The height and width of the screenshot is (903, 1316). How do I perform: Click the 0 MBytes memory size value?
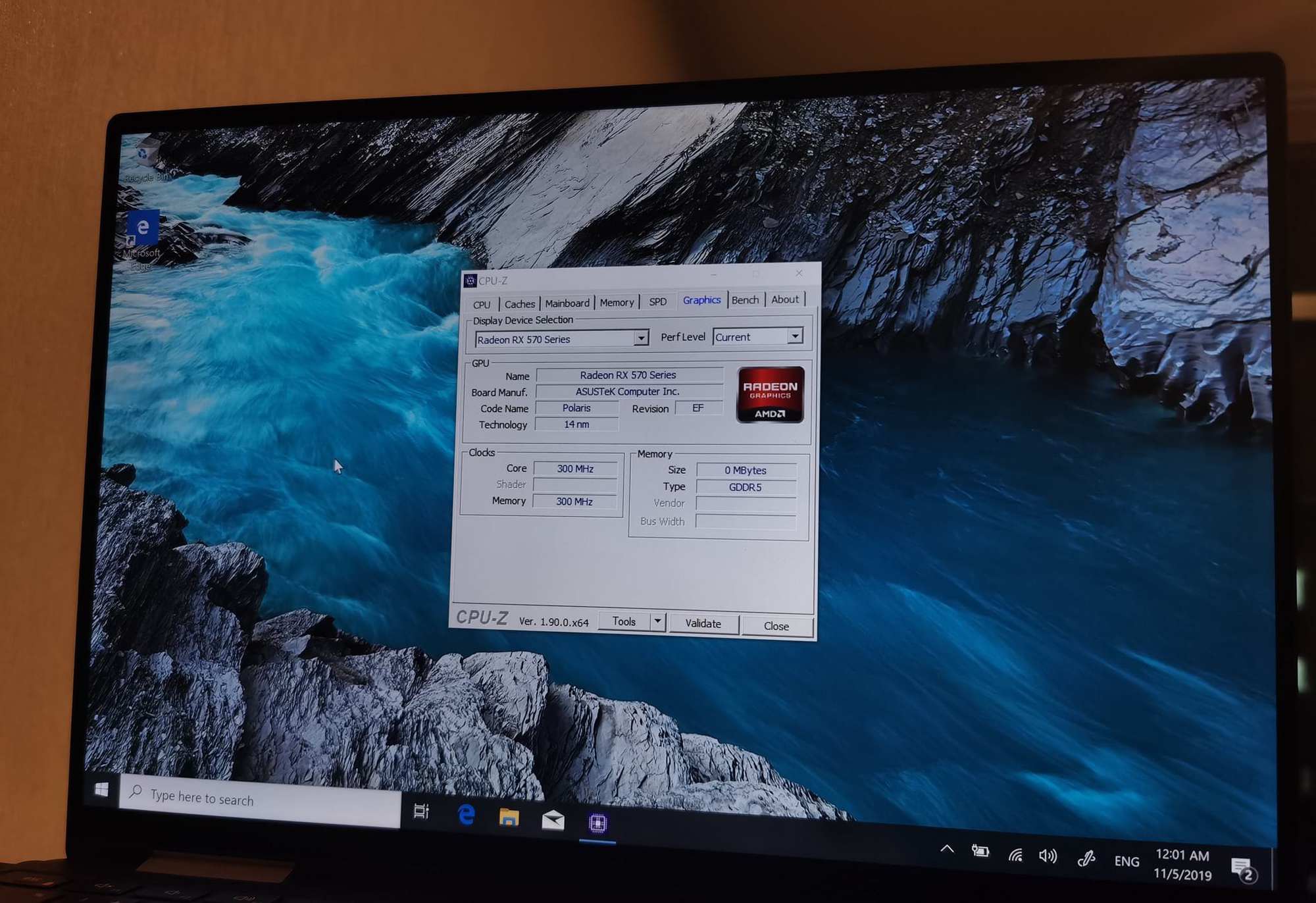click(746, 471)
